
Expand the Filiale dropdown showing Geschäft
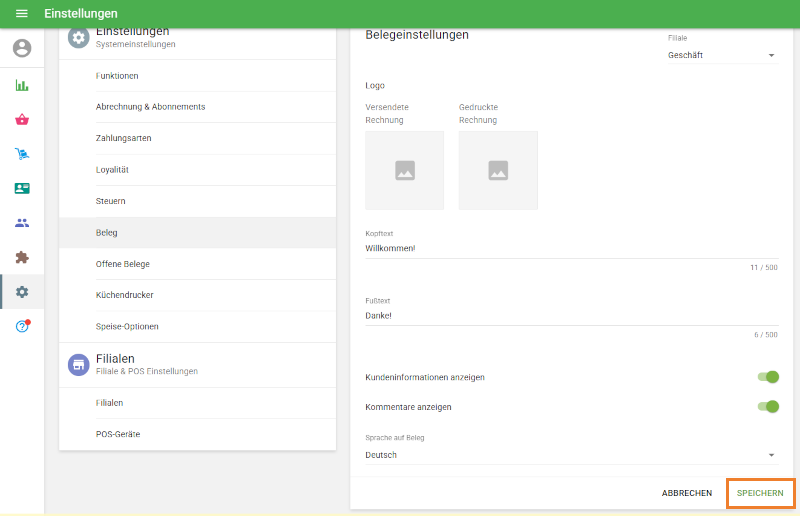[721, 56]
